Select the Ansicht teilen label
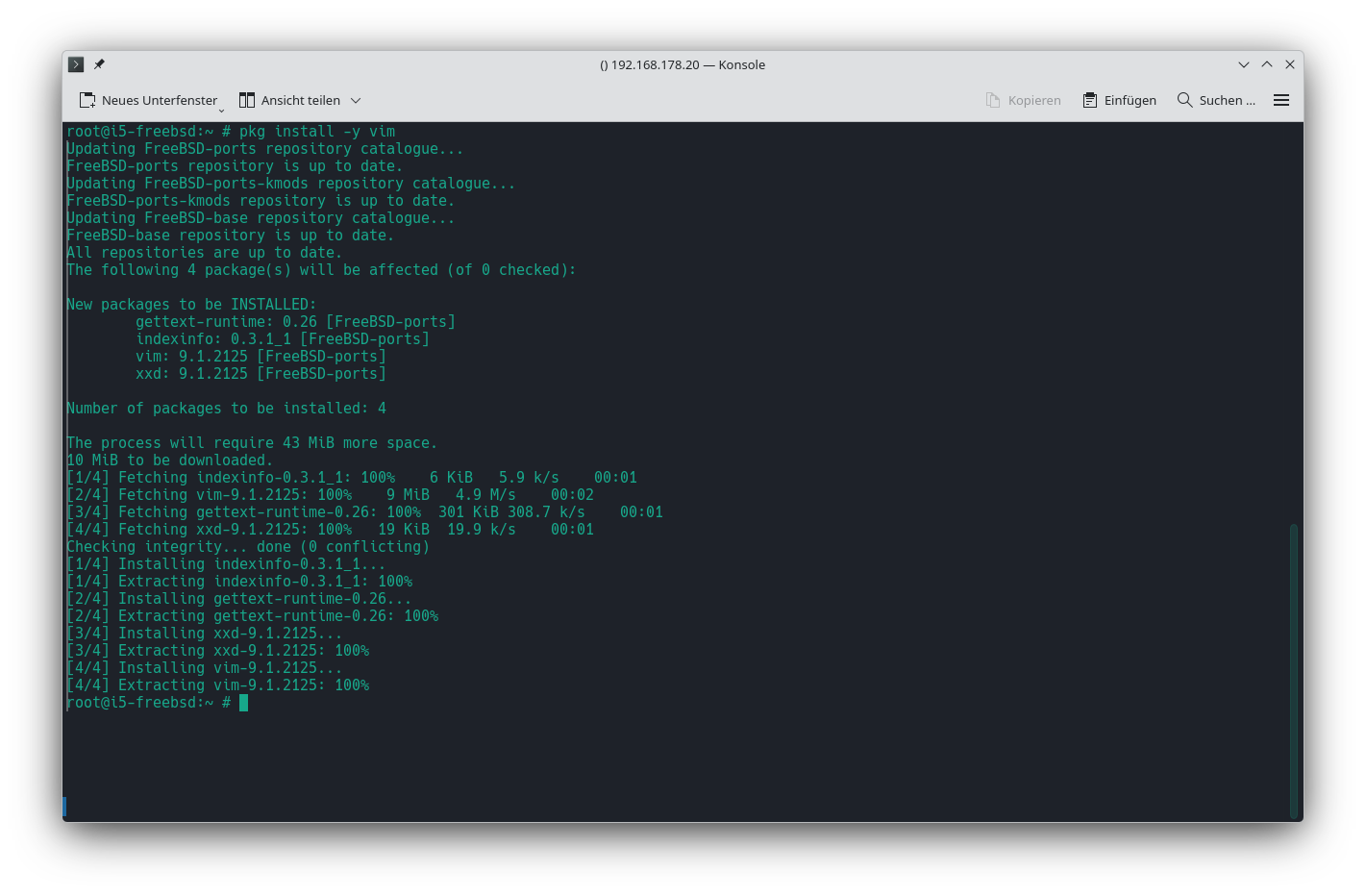Viewport: 1366px width, 896px height. point(301,100)
